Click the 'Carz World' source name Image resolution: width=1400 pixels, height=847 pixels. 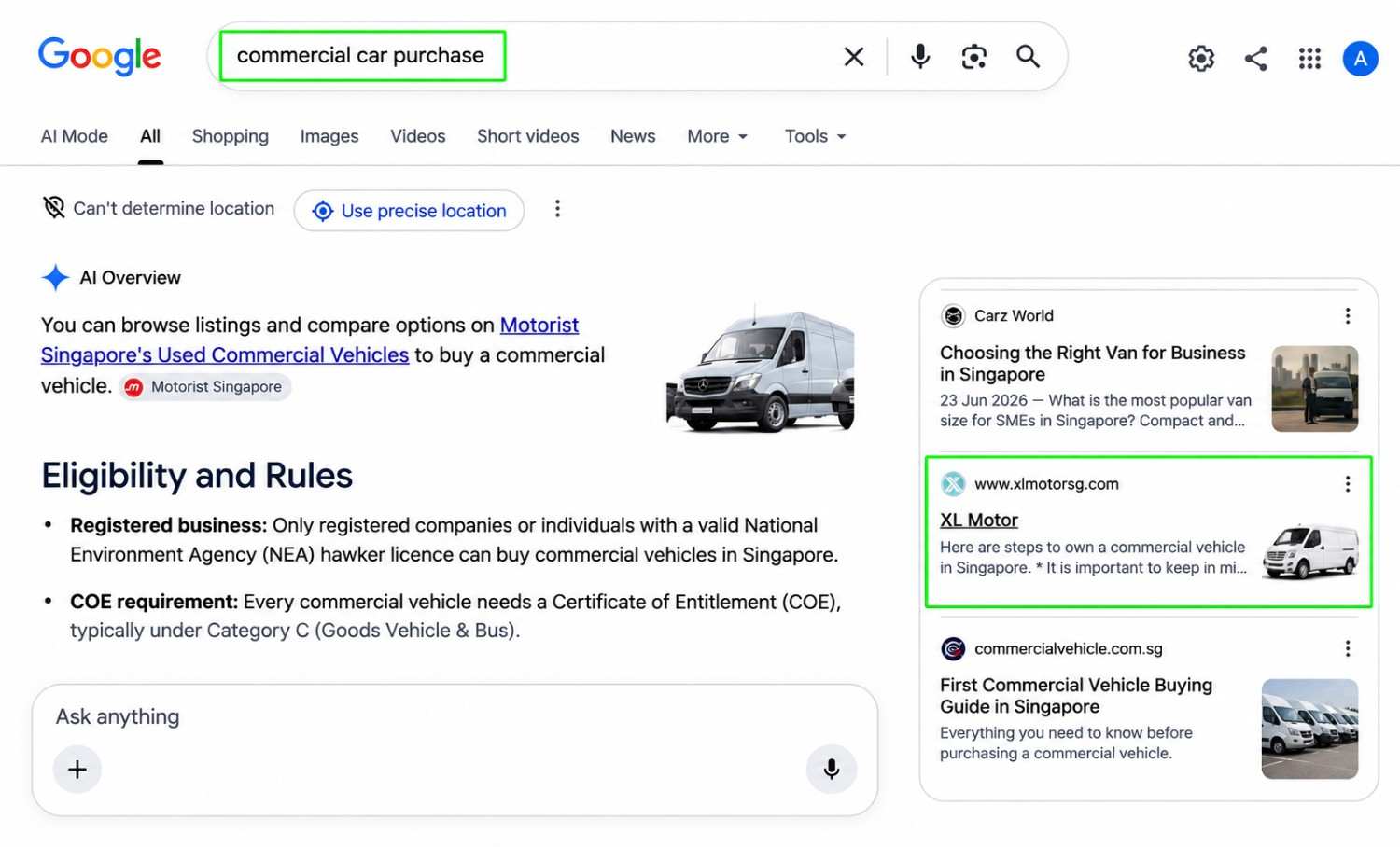(x=1014, y=316)
